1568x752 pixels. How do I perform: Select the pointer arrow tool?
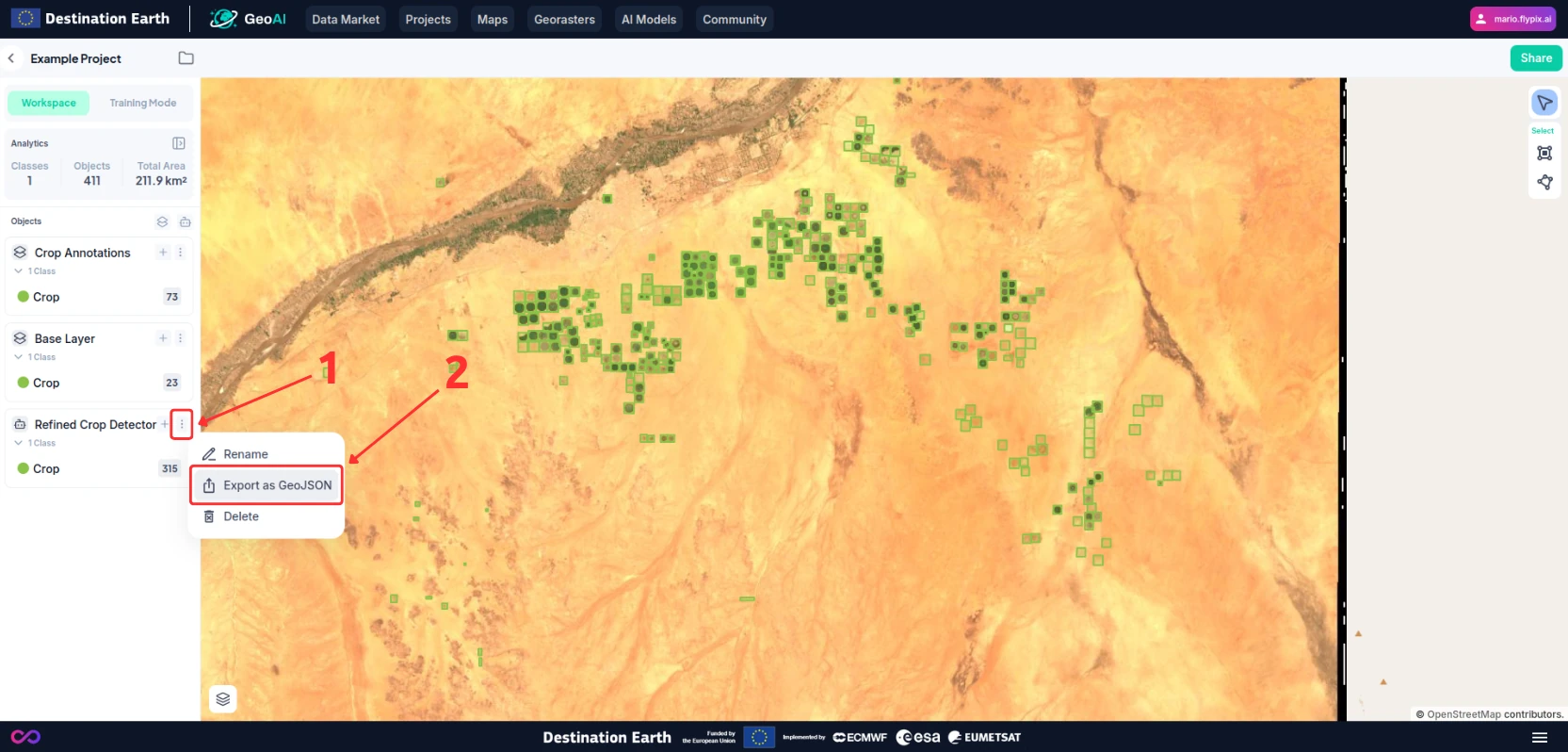point(1544,103)
